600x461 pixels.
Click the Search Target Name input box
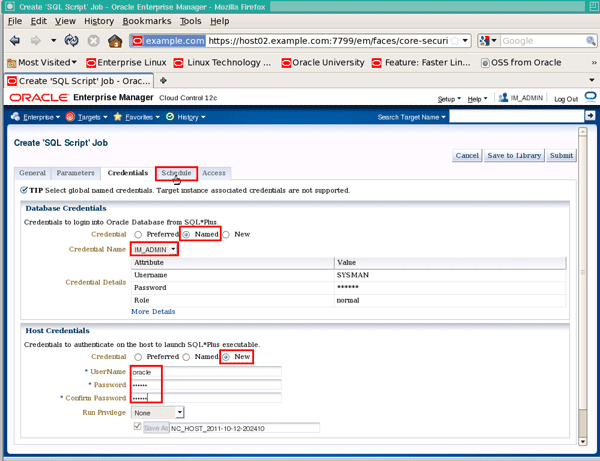pyautogui.click(x=517, y=116)
